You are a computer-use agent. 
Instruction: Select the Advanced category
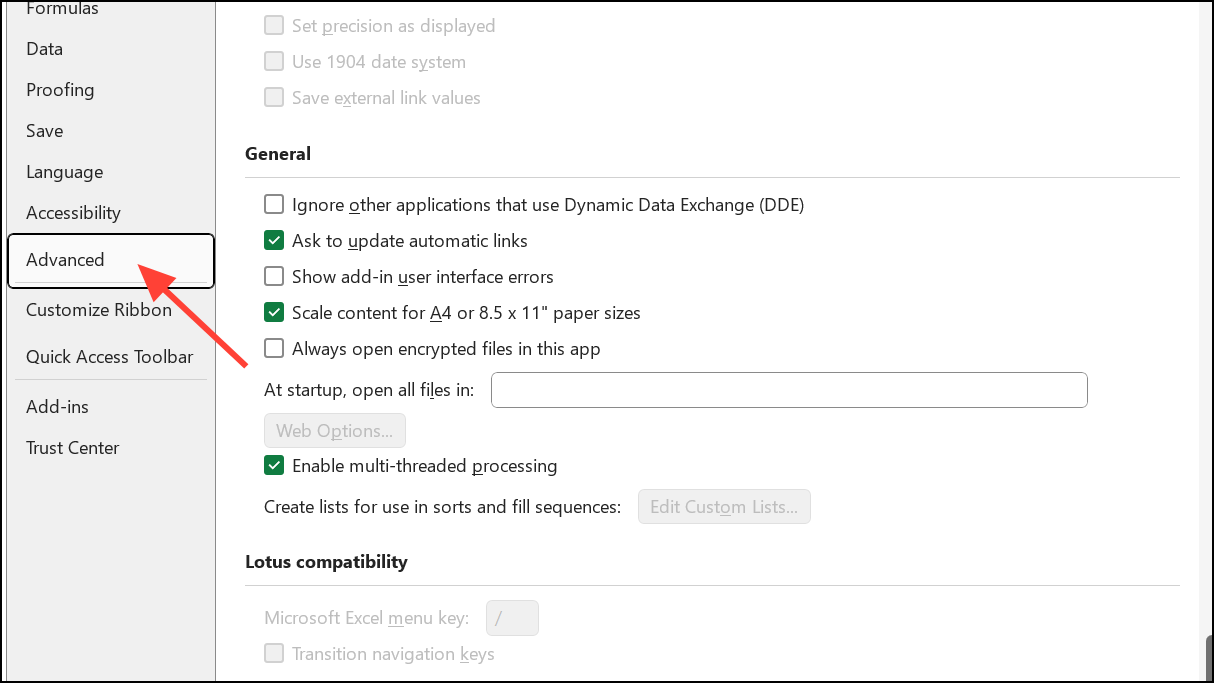[66, 260]
